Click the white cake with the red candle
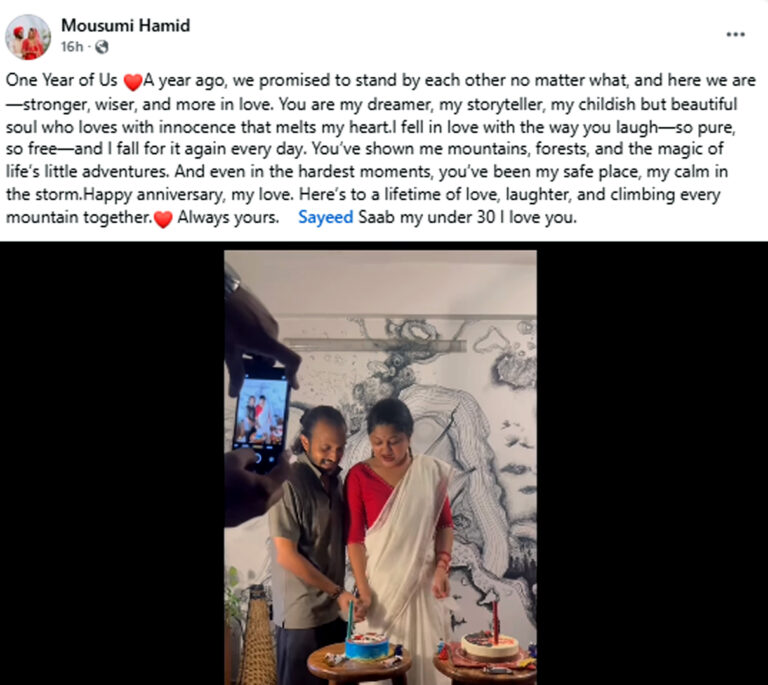The width and height of the screenshot is (768, 685). (490, 646)
